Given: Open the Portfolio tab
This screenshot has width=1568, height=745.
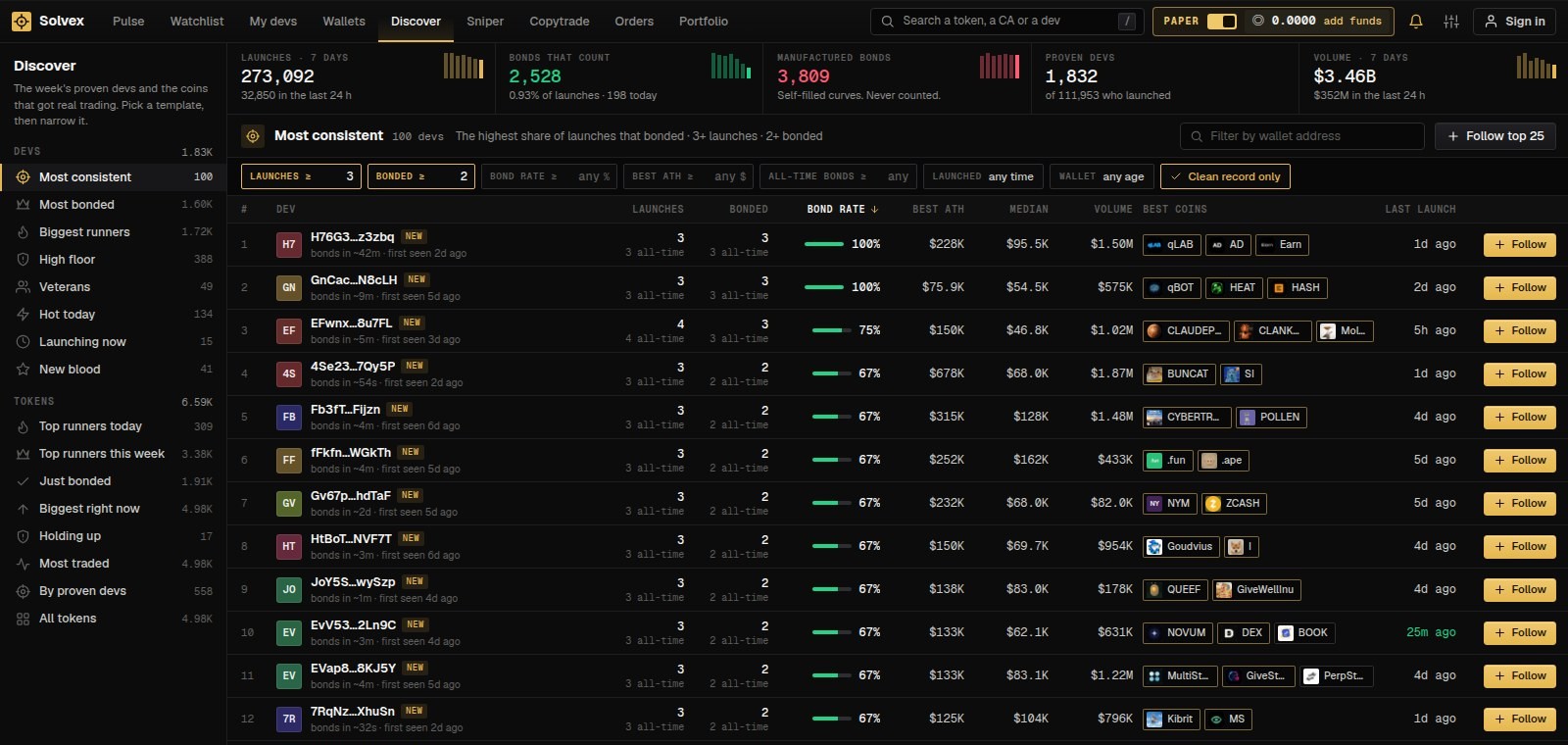Looking at the screenshot, I should [x=704, y=21].
